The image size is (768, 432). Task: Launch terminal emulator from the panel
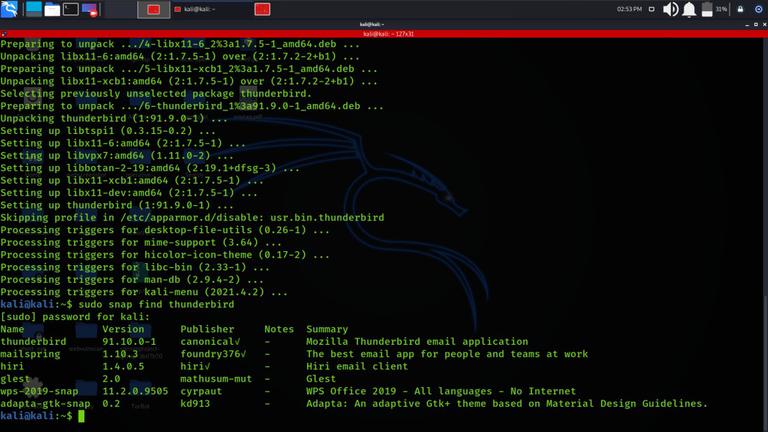click(71, 9)
